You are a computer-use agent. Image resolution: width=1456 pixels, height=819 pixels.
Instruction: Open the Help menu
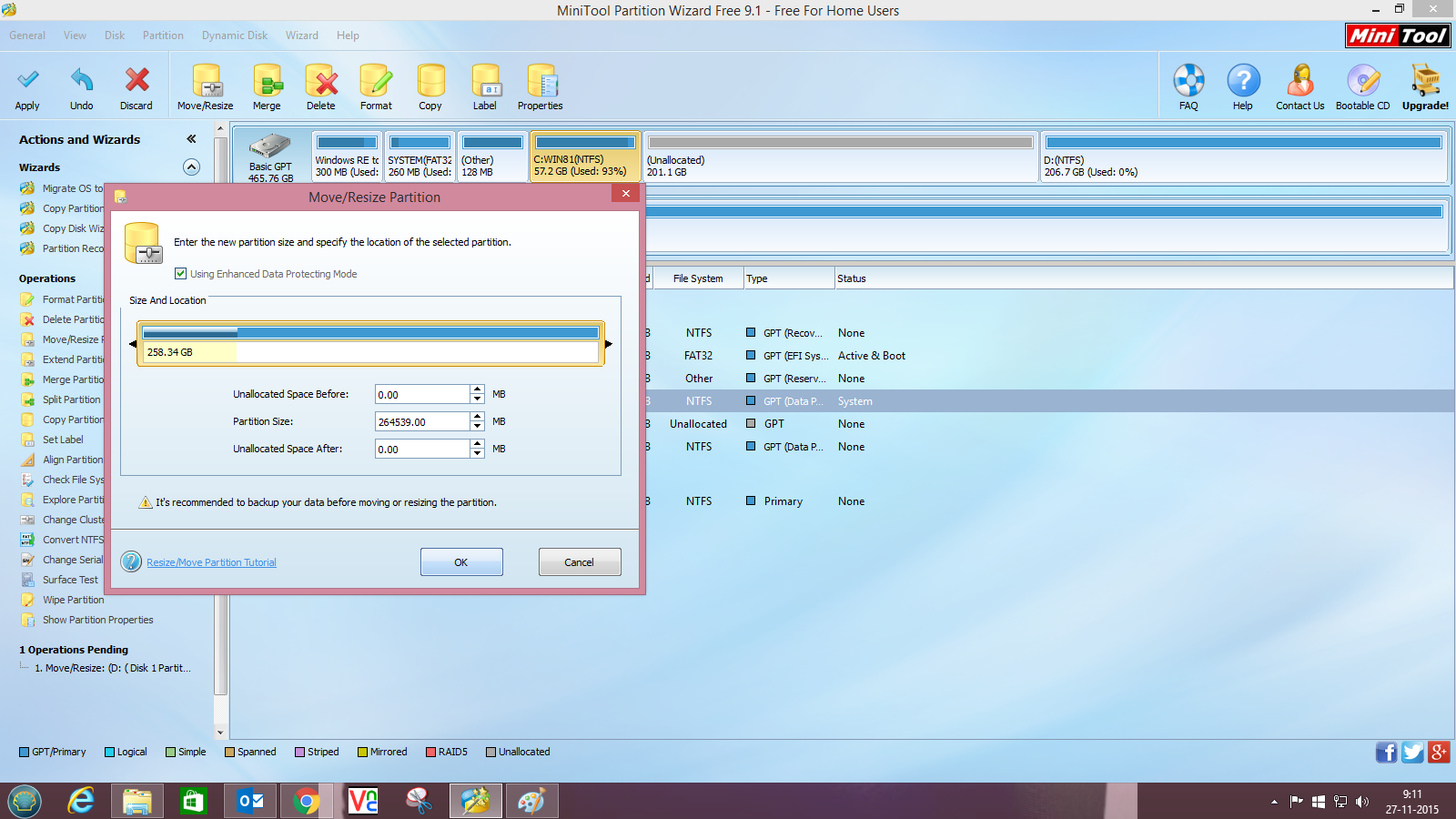point(348,35)
